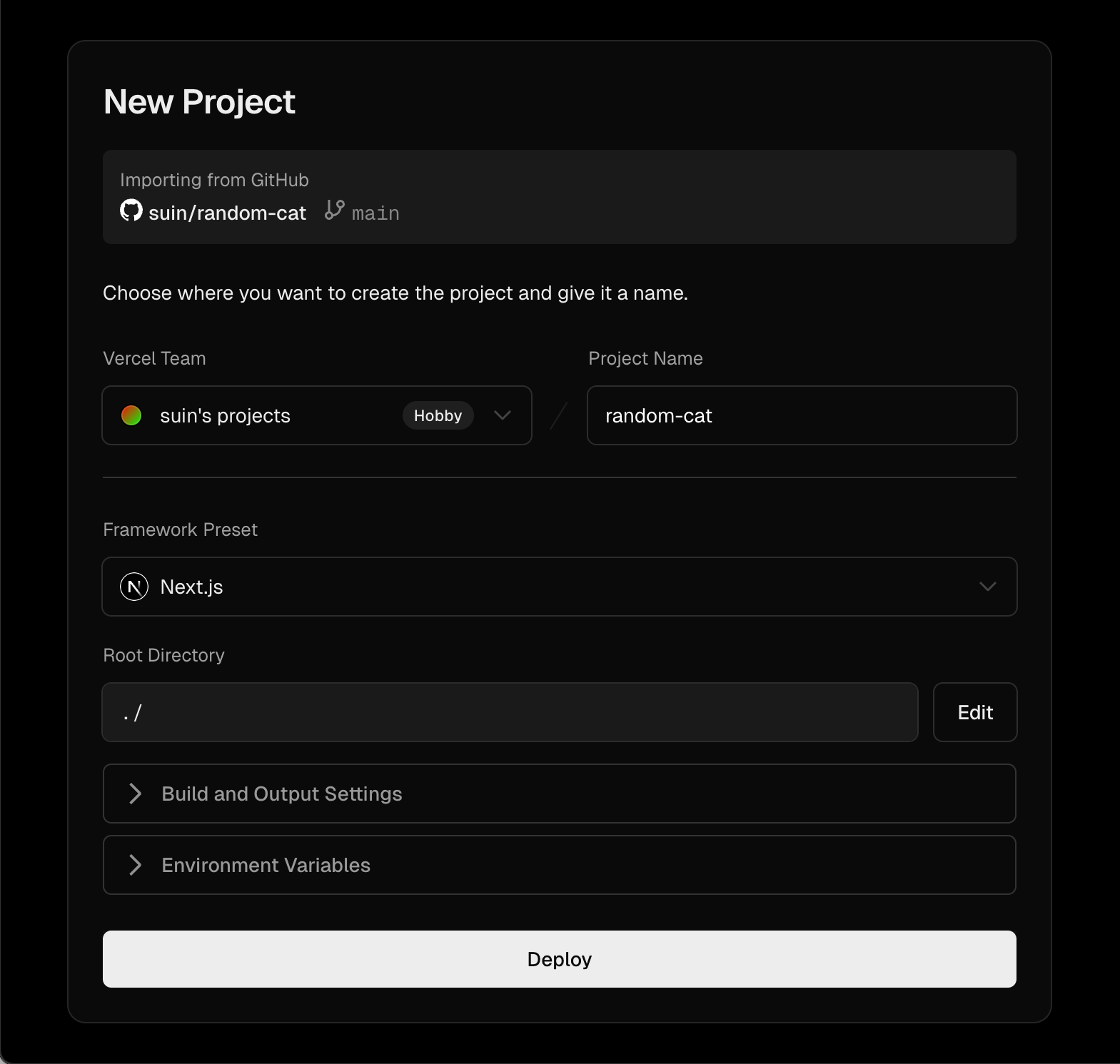
Task: Click the main branch label
Action: tap(375, 211)
